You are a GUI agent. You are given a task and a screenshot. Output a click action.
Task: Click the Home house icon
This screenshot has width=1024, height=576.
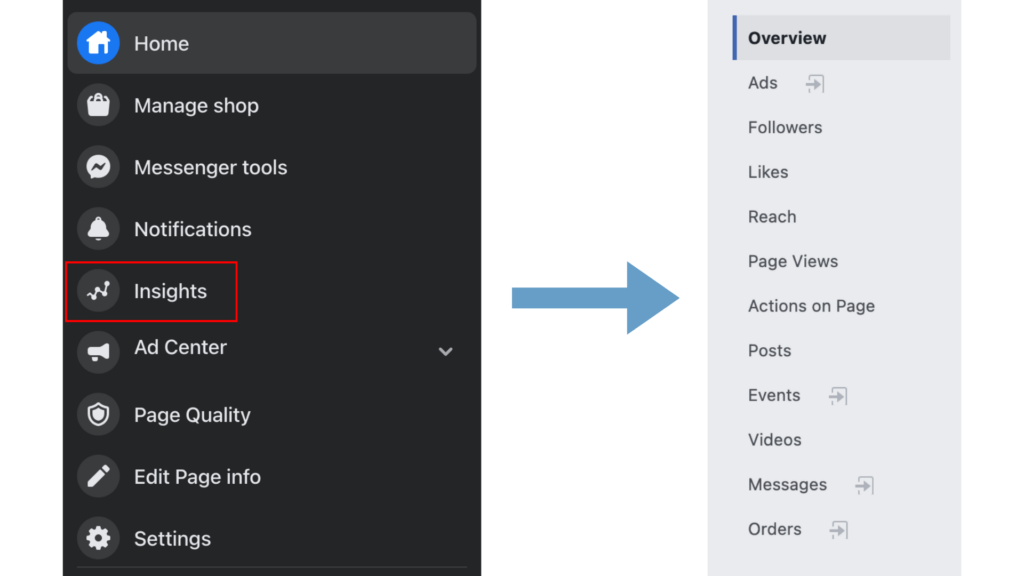click(x=98, y=43)
